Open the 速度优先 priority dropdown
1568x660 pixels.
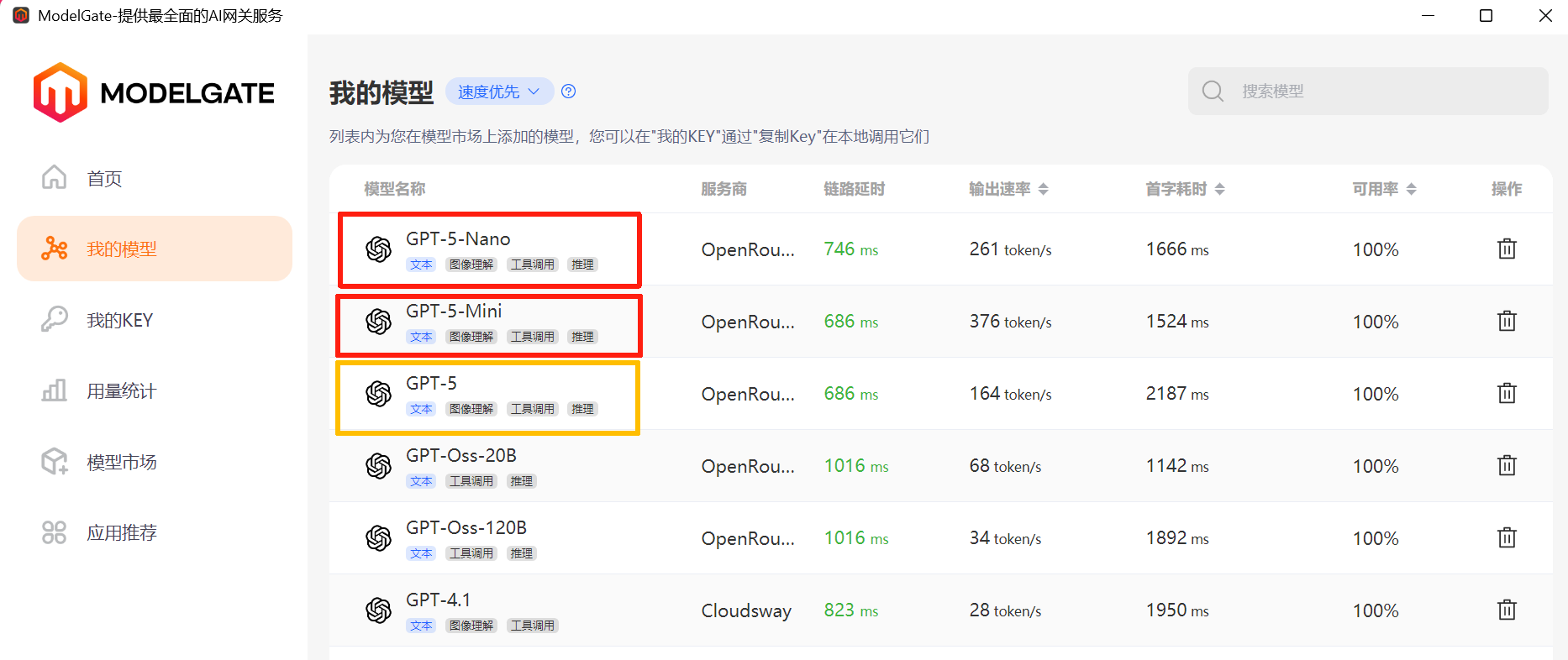[x=499, y=92]
